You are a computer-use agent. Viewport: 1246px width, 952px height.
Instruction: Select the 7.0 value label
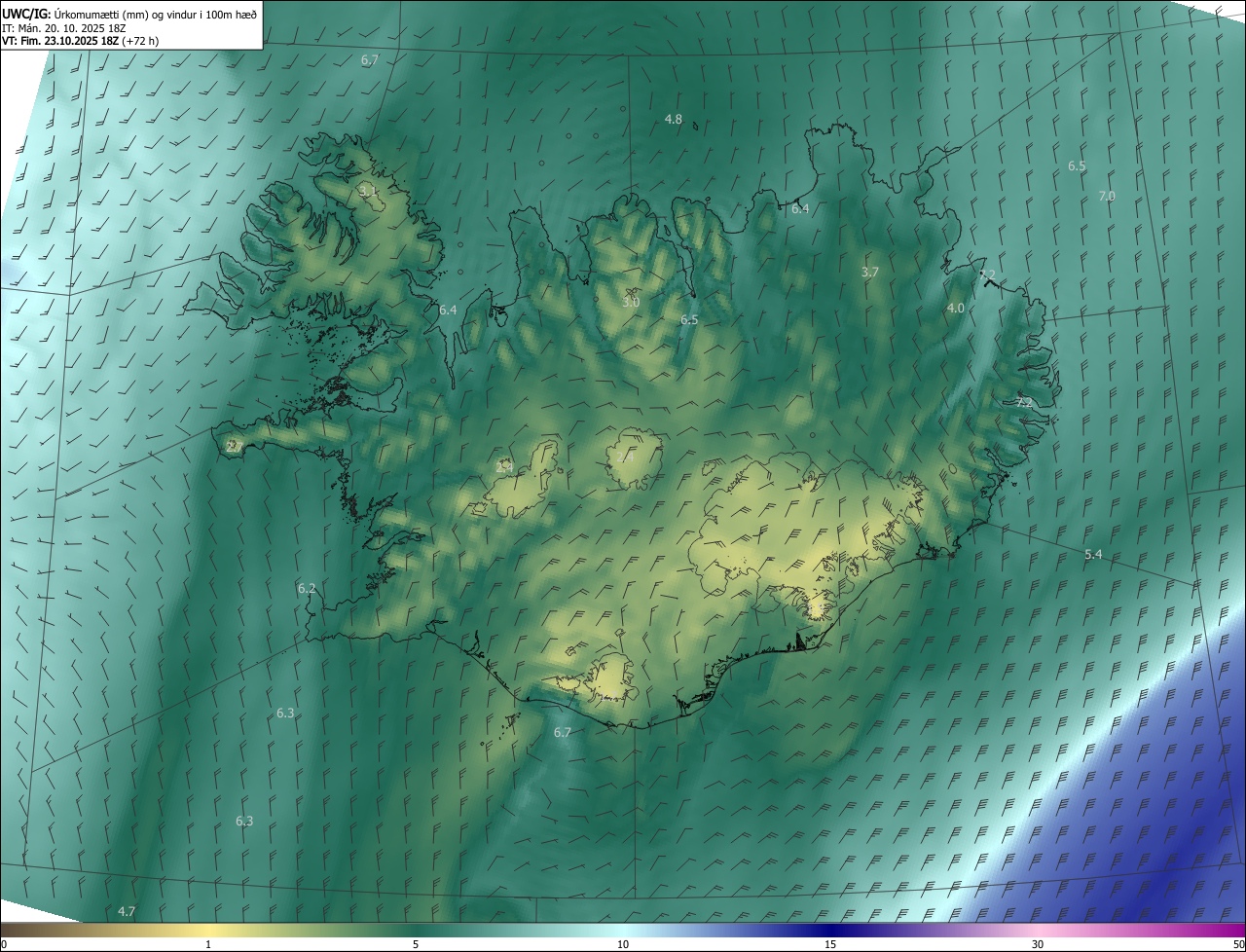(1107, 196)
